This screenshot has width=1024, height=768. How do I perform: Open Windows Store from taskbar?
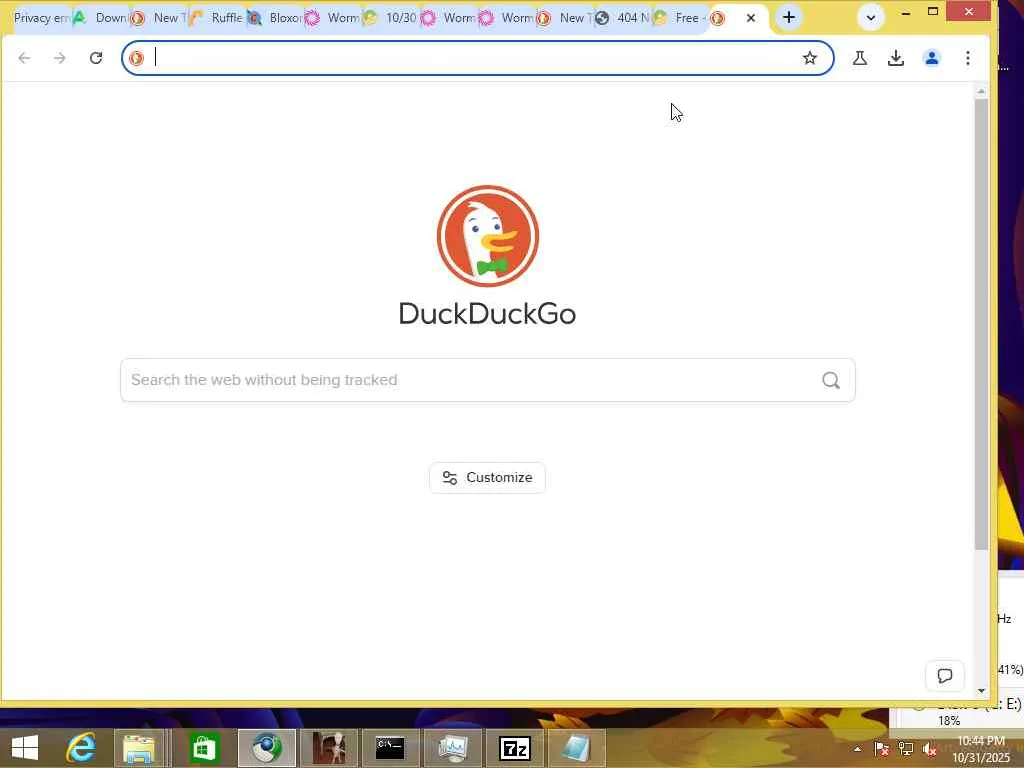coord(203,748)
